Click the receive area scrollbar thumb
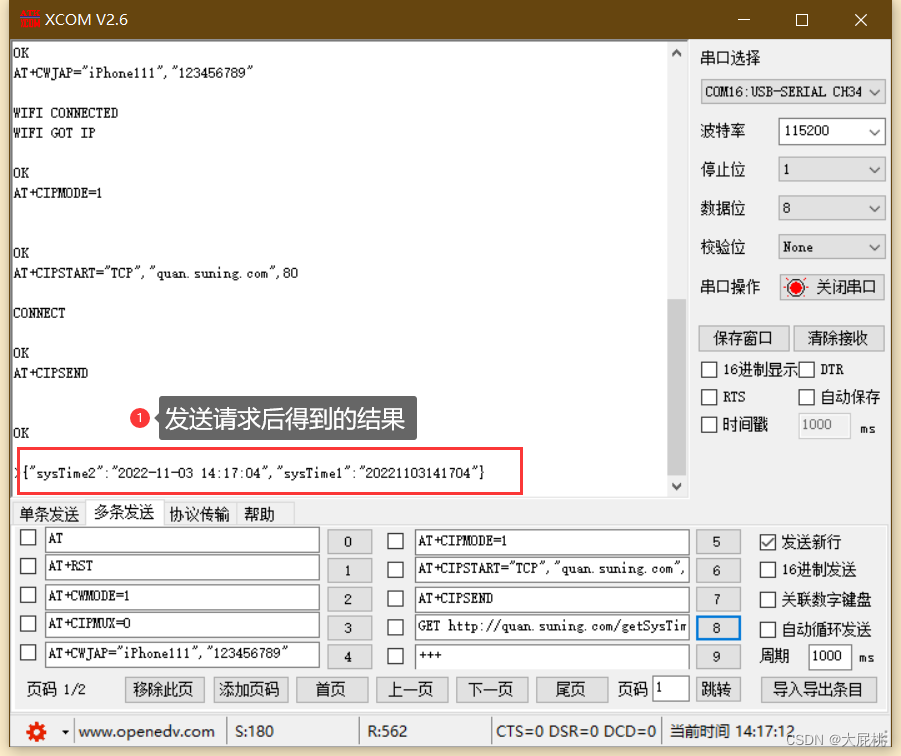 pyautogui.click(x=677, y=387)
